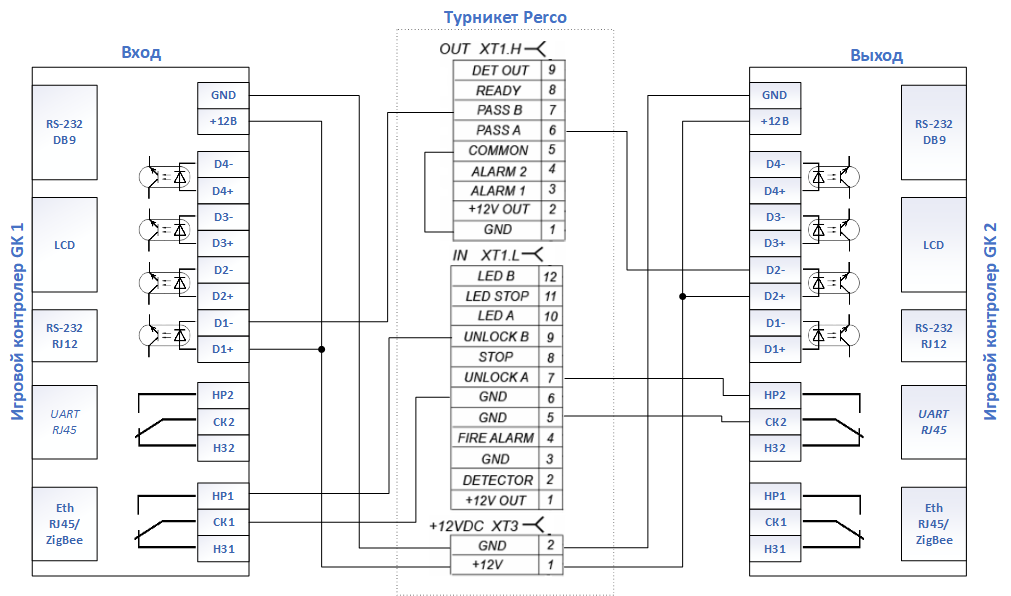Click the +12В terminal on Вход controller
The width and height of the screenshot is (1011, 596).
(x=223, y=121)
